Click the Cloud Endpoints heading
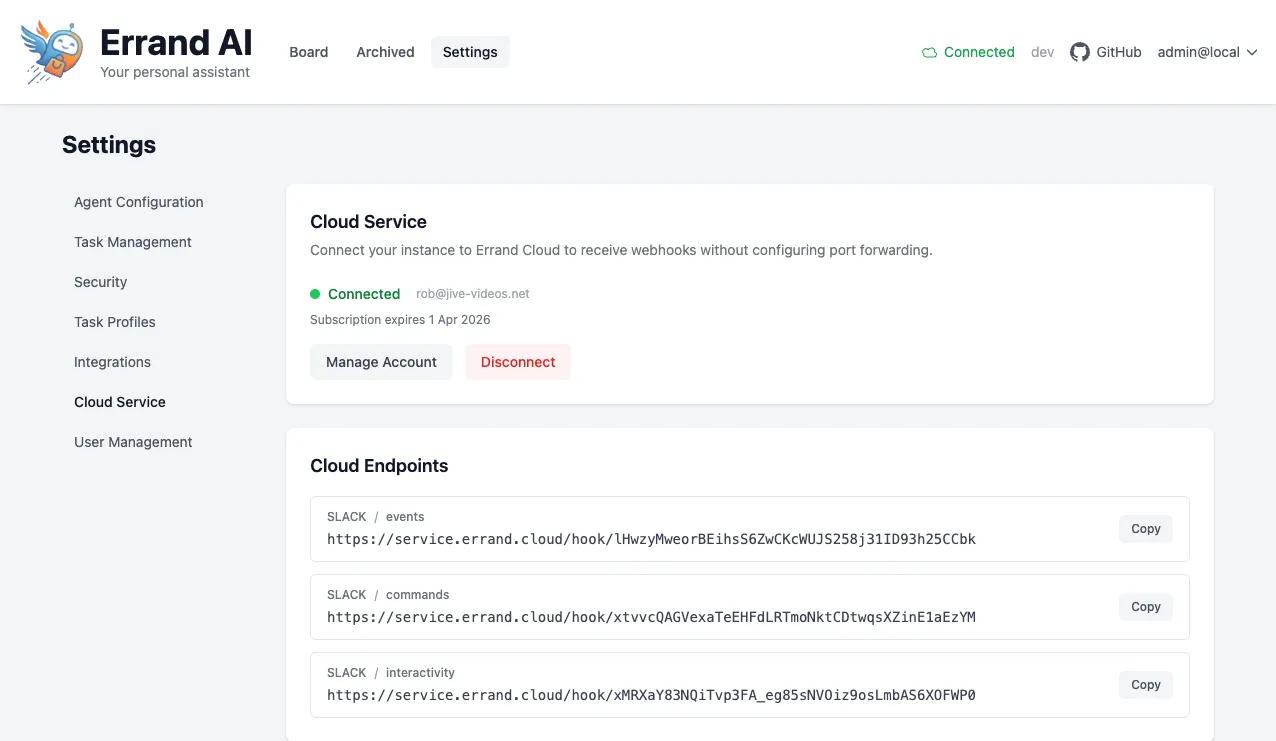The height and width of the screenshot is (741, 1276). pyautogui.click(x=379, y=466)
